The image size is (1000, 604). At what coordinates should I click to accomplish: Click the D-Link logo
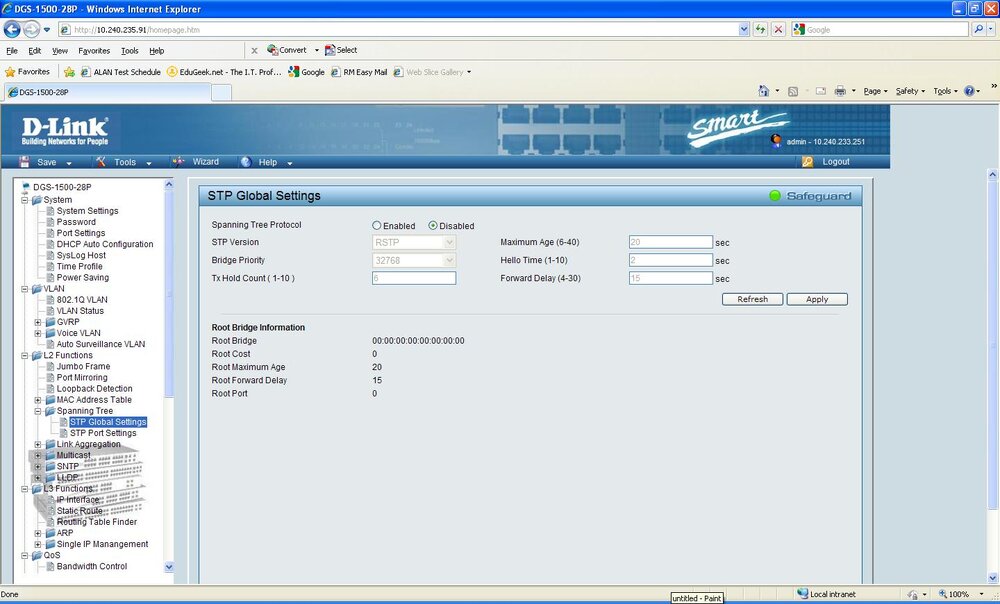(65, 131)
